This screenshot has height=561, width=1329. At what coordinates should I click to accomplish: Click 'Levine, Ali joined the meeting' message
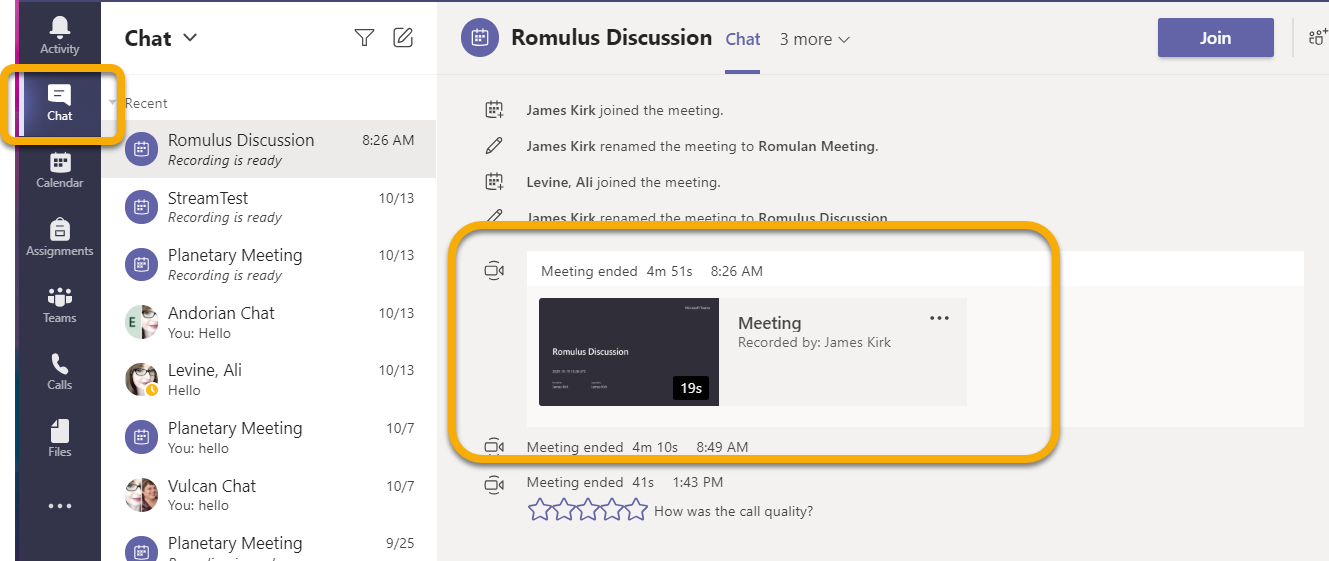624,182
